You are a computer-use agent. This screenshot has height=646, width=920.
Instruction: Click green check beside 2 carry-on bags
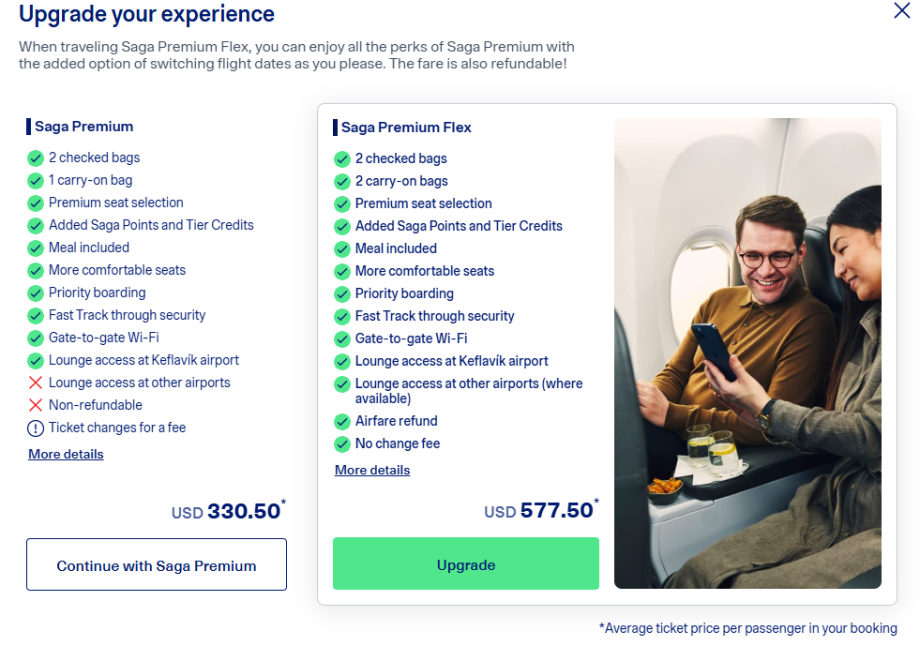point(343,181)
